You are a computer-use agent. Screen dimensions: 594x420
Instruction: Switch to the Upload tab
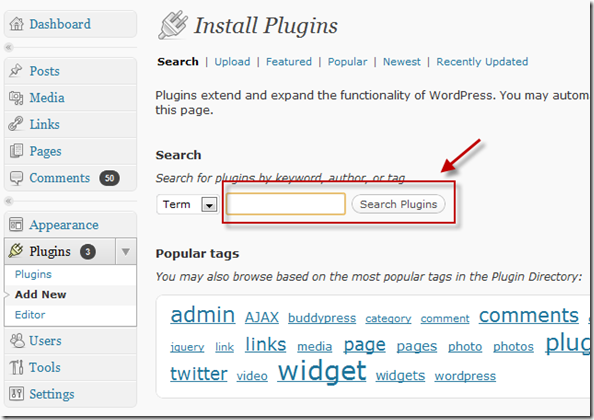[x=232, y=62]
